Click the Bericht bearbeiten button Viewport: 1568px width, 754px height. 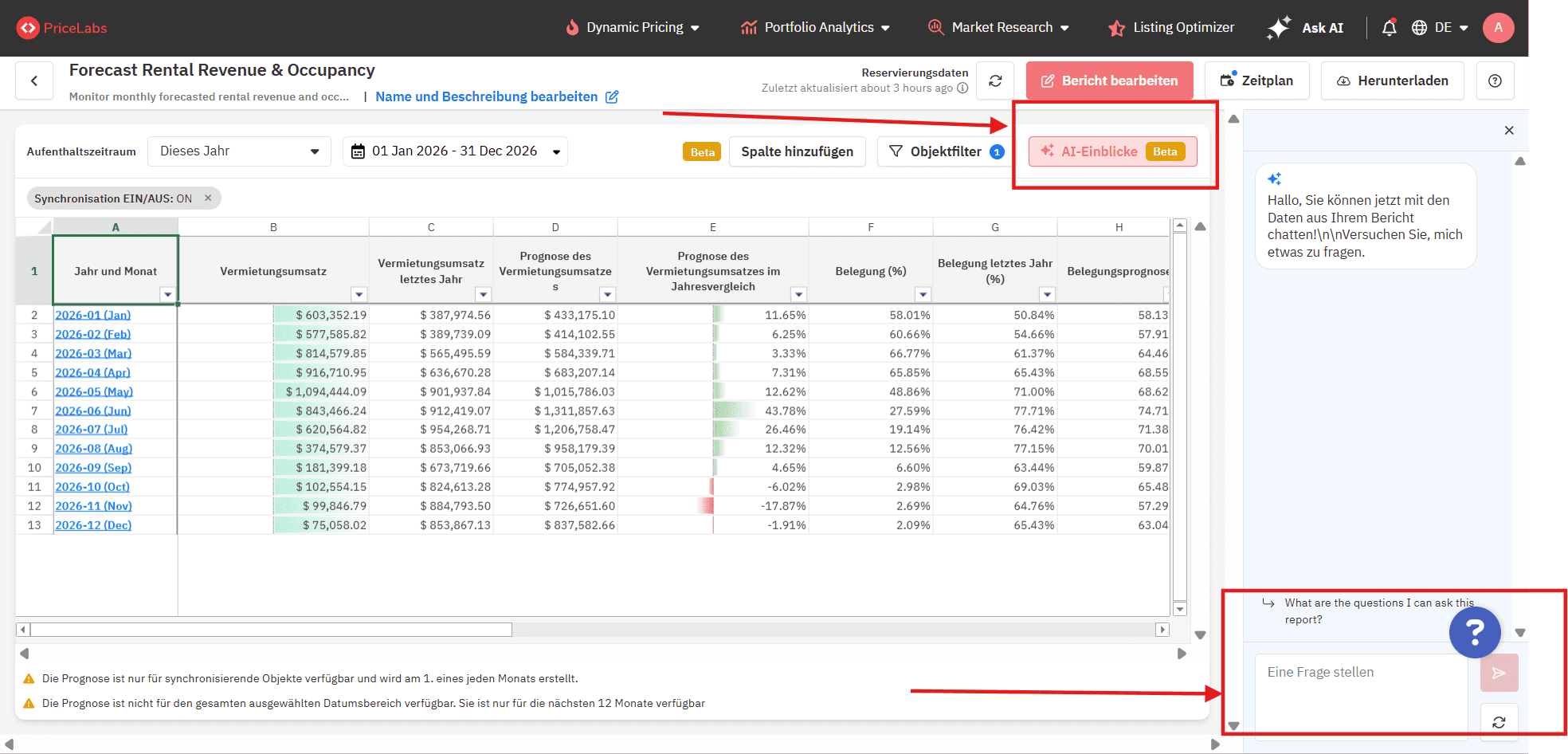(1109, 81)
